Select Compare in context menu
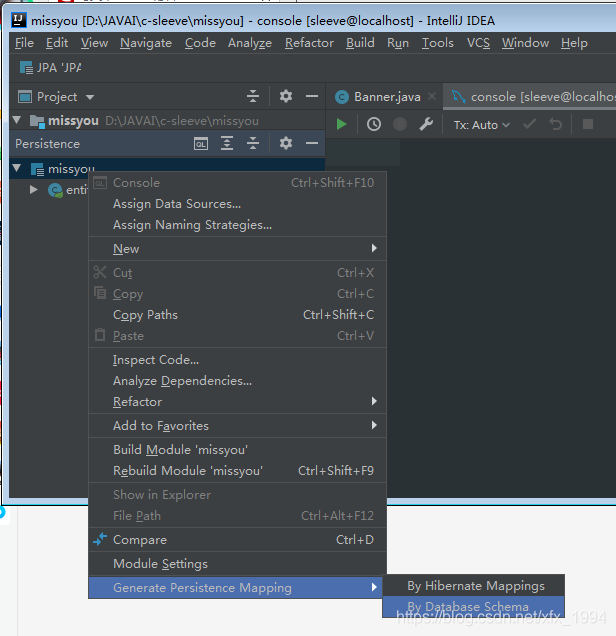Screen dimensions: 616x636 pyautogui.click(x=238, y=540)
